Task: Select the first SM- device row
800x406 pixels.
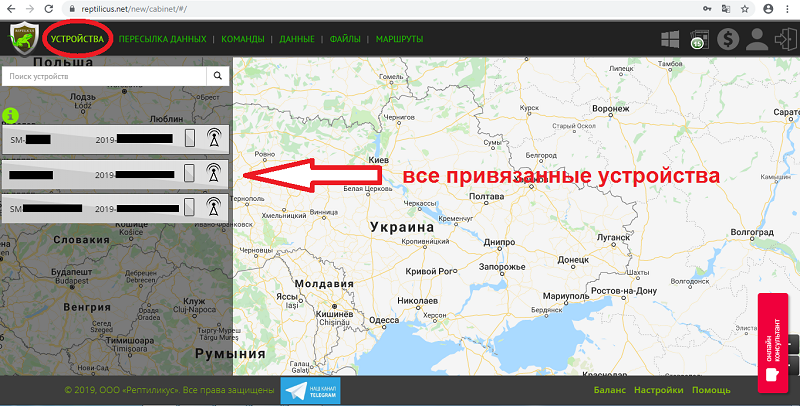Action: (115, 139)
